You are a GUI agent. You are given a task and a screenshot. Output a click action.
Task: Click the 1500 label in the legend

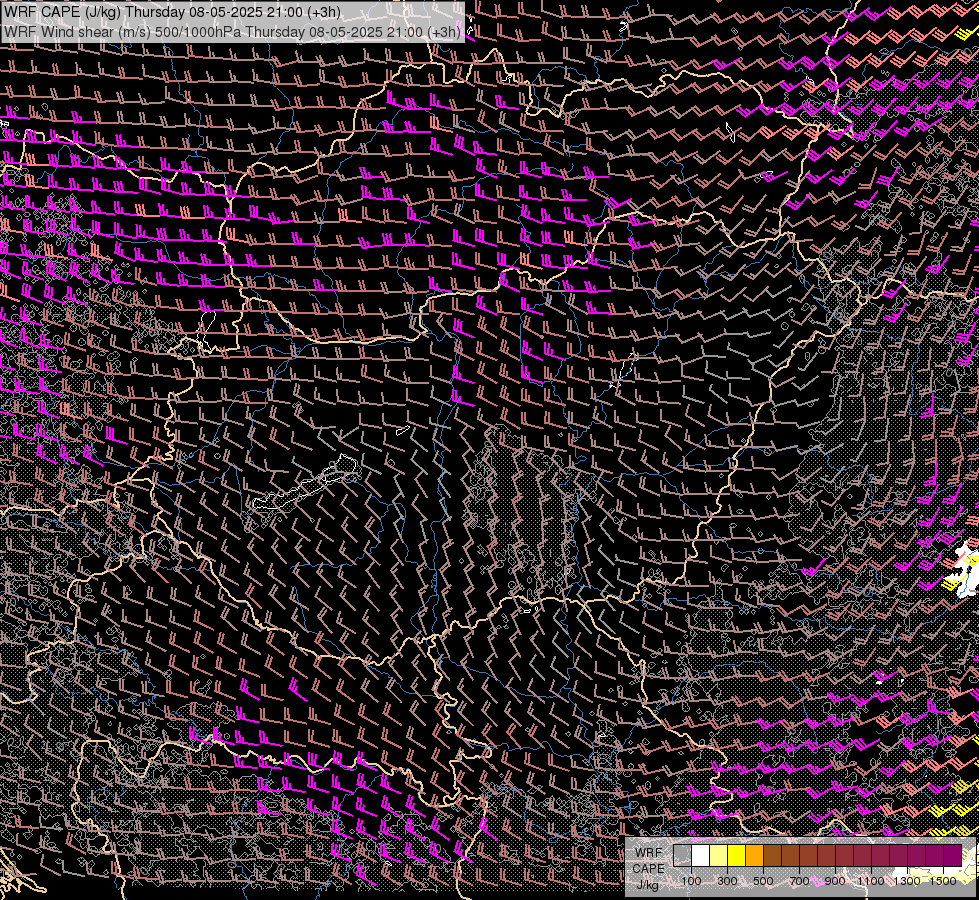(943, 881)
